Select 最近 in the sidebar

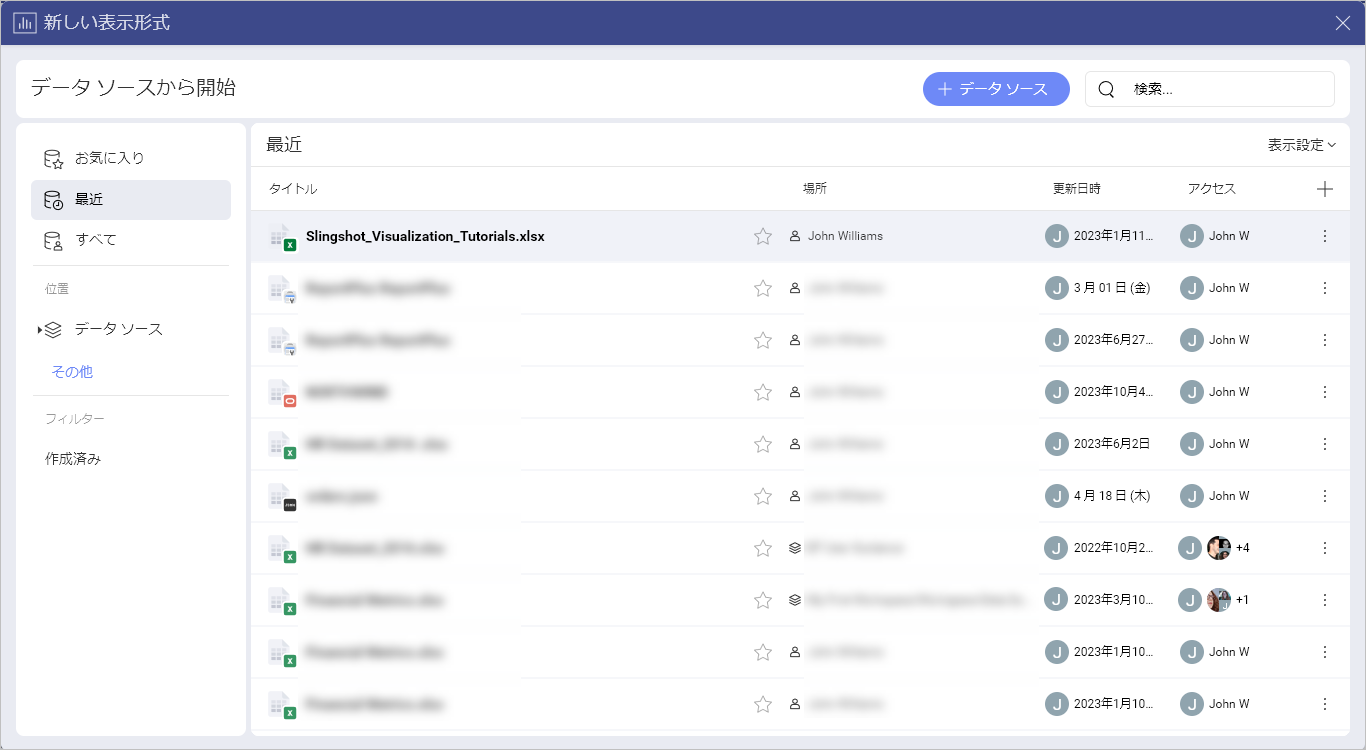pyautogui.click(x=131, y=200)
